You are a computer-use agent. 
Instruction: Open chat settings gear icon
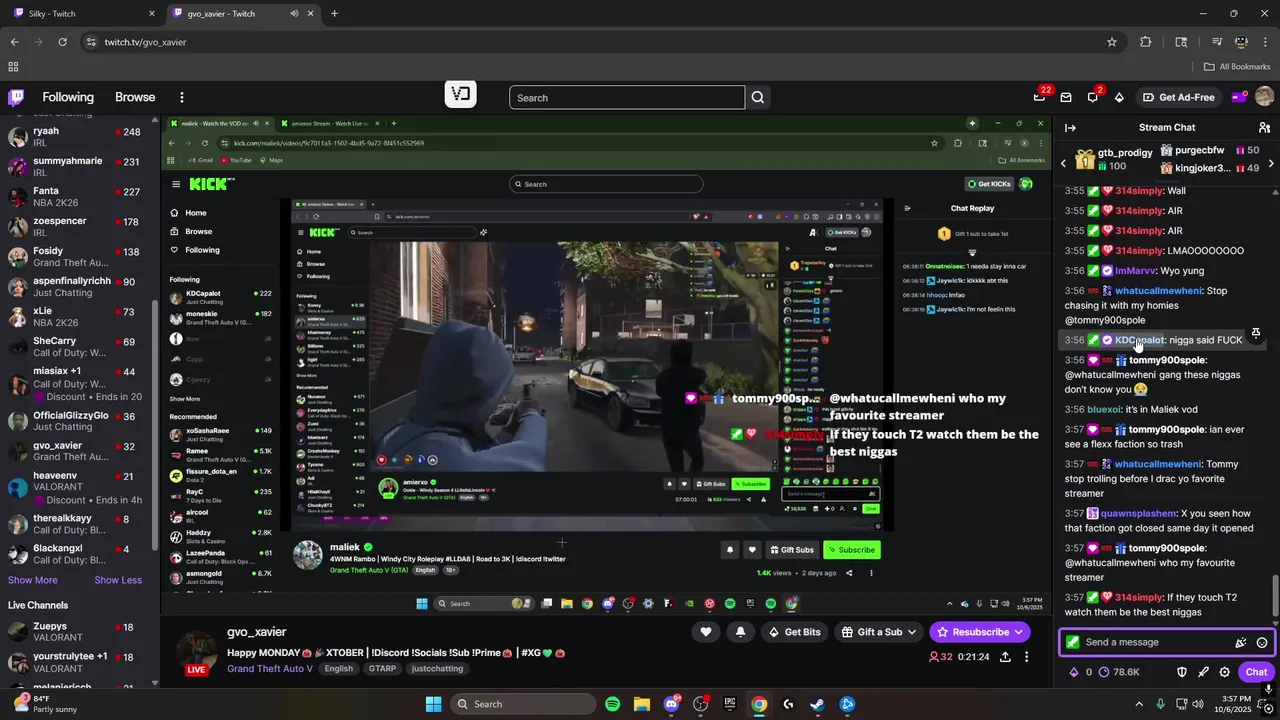click(x=1225, y=672)
